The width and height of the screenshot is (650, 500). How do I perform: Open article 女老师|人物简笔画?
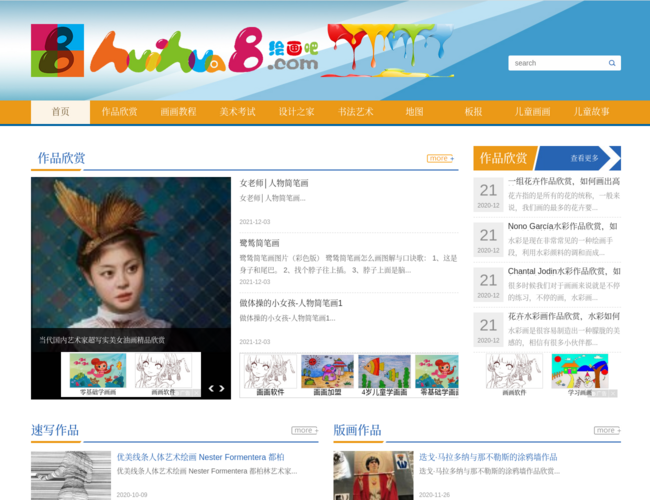(x=274, y=183)
